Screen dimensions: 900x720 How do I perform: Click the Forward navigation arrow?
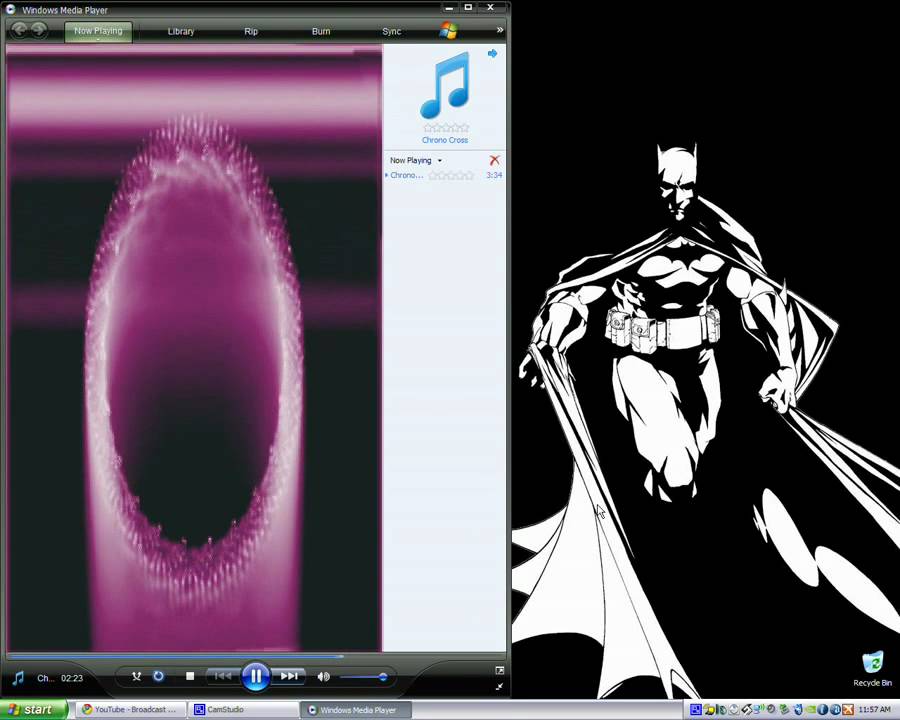pos(38,30)
